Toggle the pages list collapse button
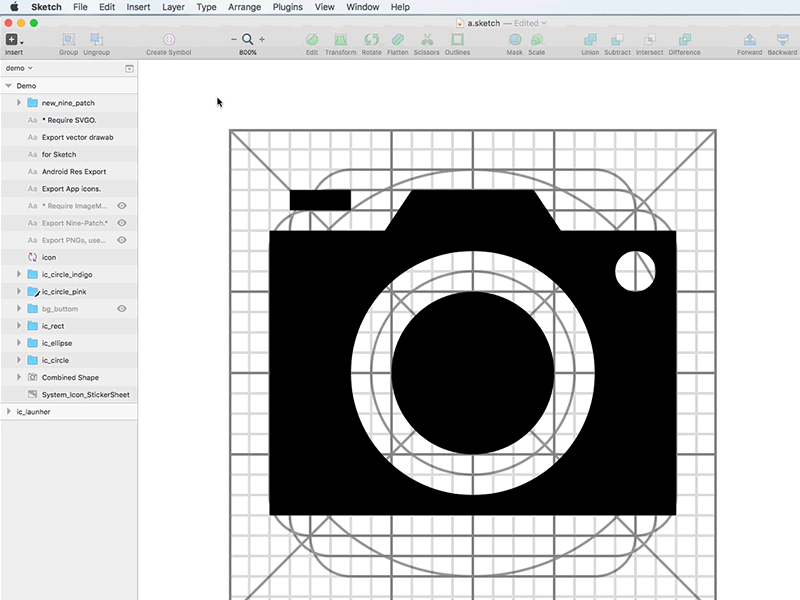This screenshot has width=800, height=600. coord(130,68)
